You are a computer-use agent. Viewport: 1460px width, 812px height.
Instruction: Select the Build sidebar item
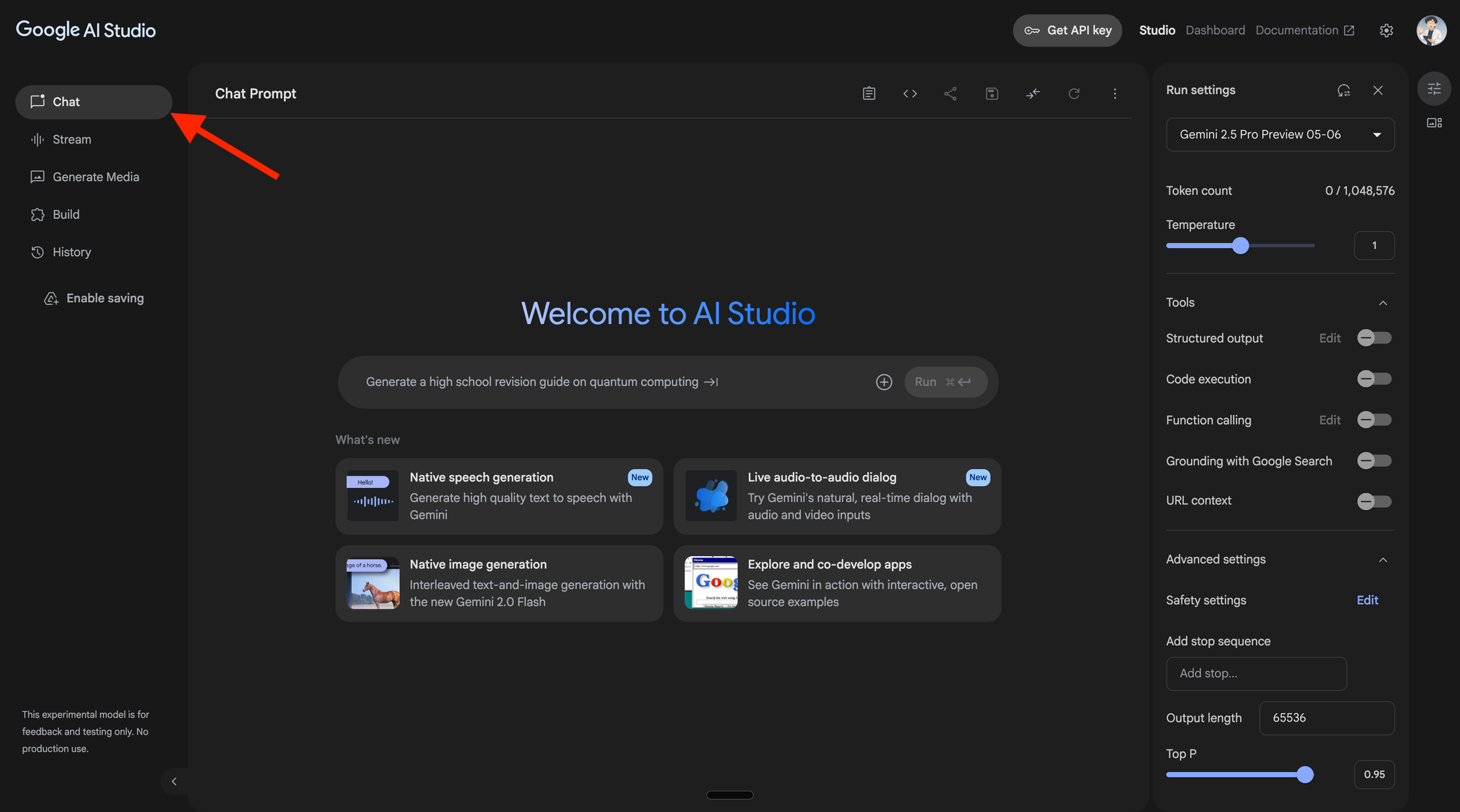click(x=93, y=214)
